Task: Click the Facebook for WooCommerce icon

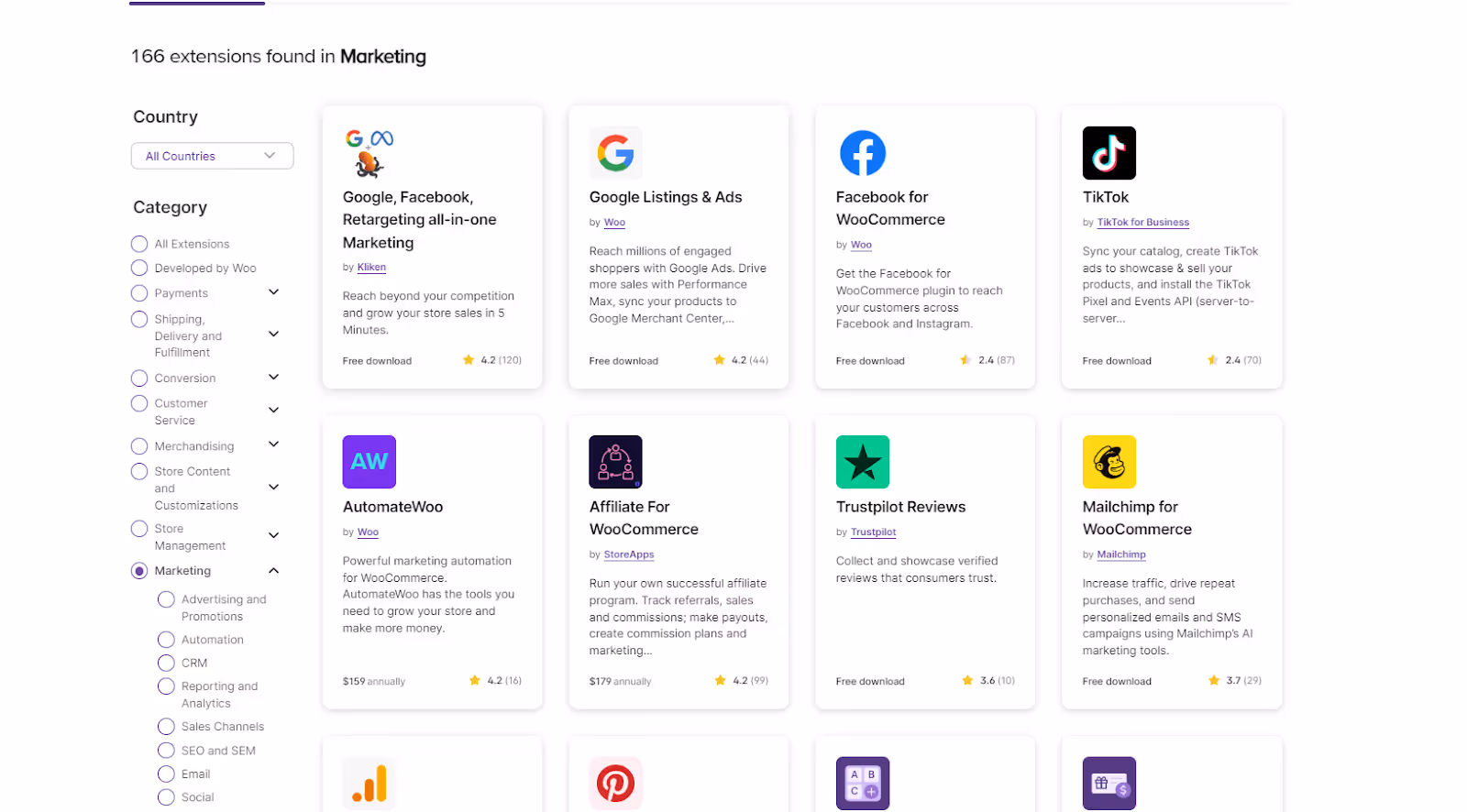Action: click(x=862, y=152)
